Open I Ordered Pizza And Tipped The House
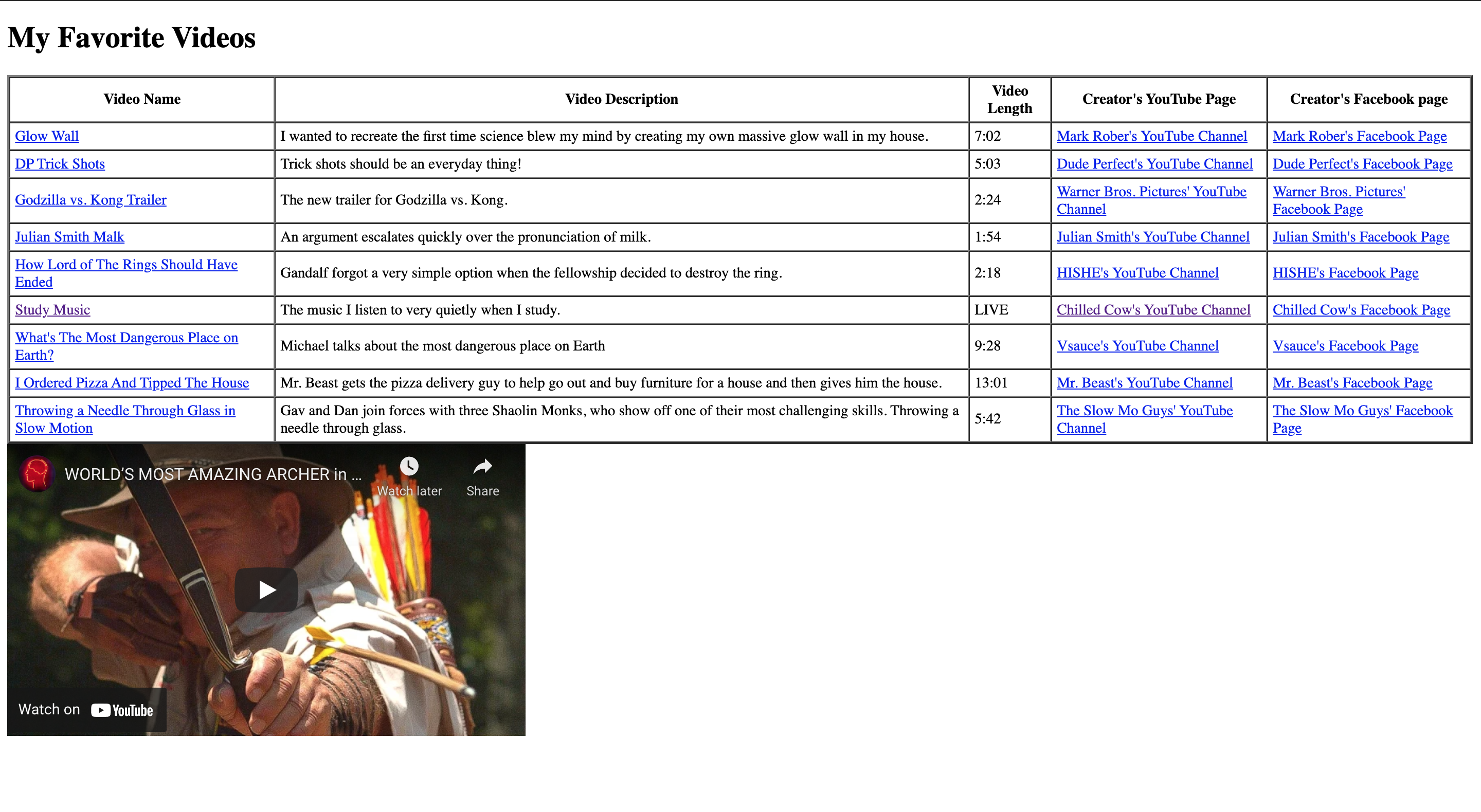The image size is (1481, 812). coord(132,383)
